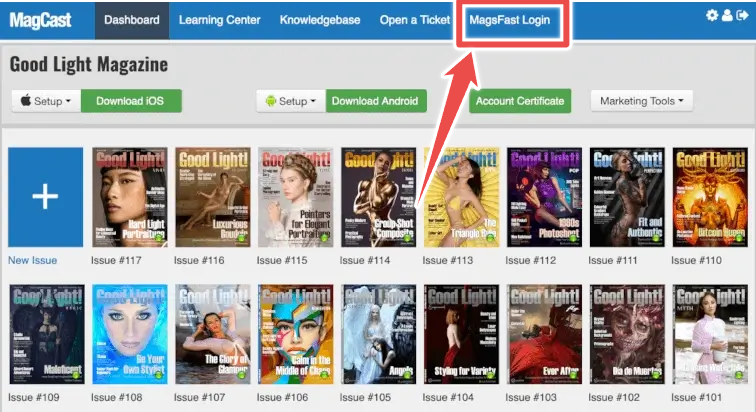This screenshot has height=412, width=756.
Task: Open Issue #103 cover thumbnail
Action: coord(544,334)
